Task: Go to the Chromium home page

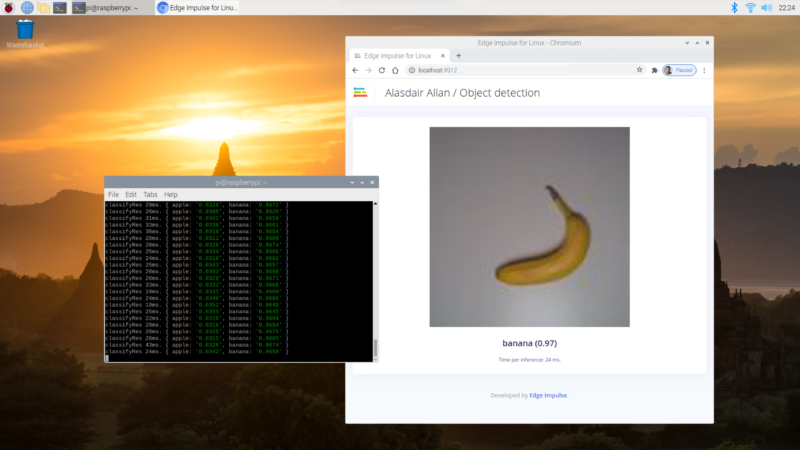Action: (395, 71)
